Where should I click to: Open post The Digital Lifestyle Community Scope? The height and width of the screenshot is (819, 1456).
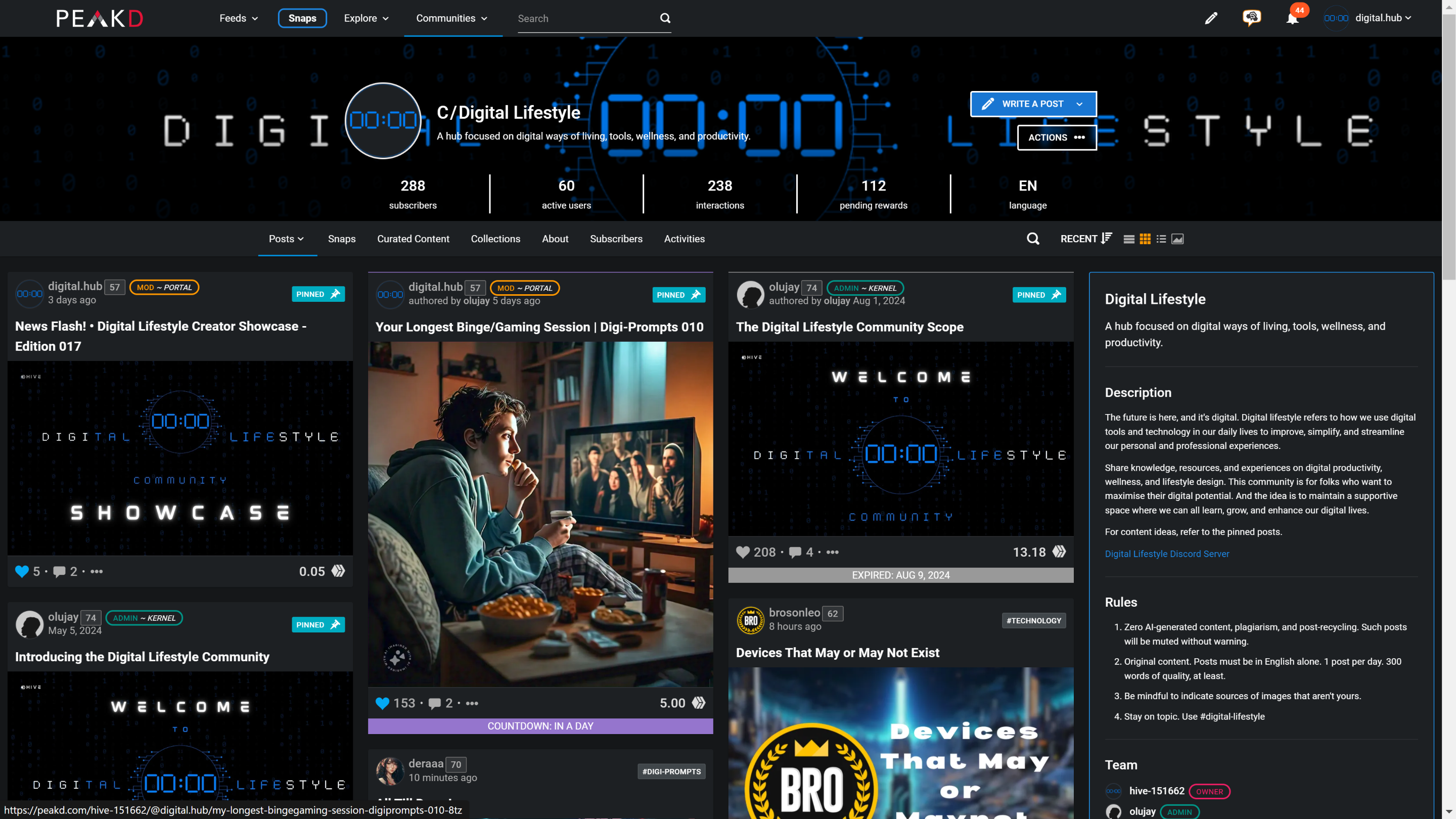click(x=849, y=327)
